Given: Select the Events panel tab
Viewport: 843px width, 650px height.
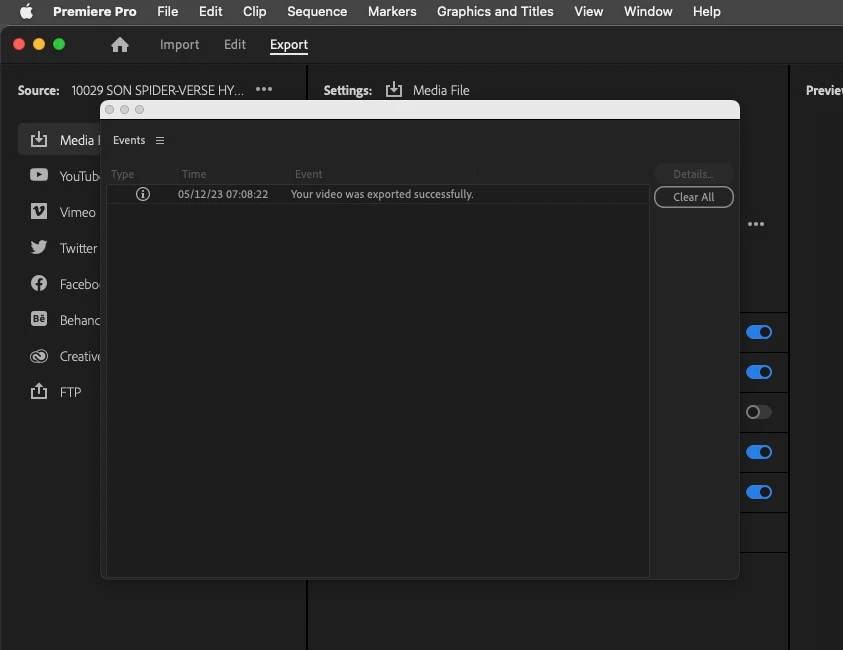Looking at the screenshot, I should [129, 140].
